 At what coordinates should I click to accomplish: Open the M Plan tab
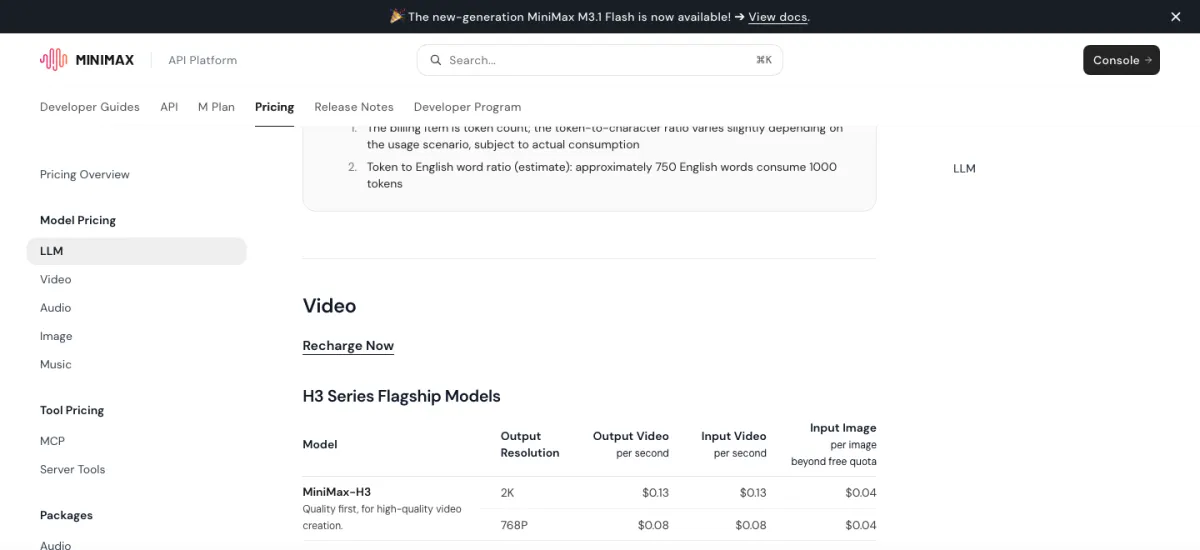(216, 107)
